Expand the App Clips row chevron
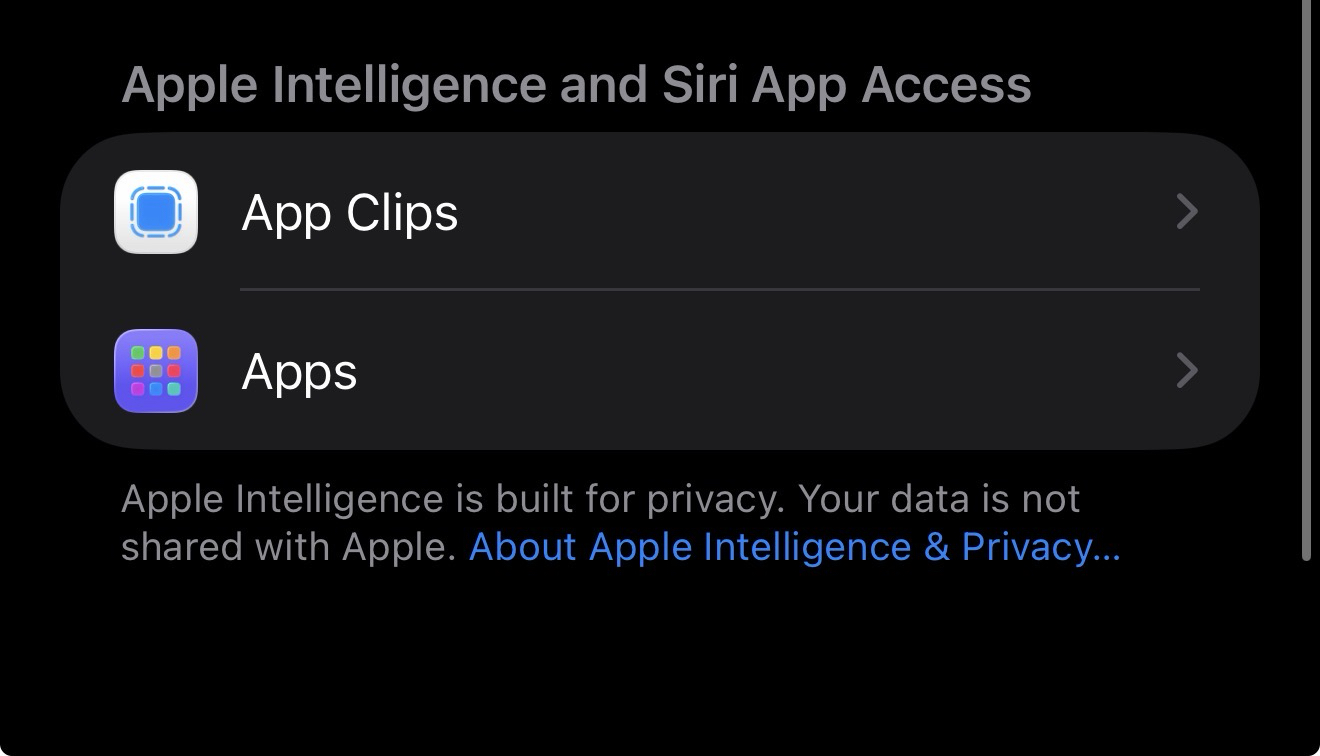Screen dimensions: 1320x756 coord(1187,212)
